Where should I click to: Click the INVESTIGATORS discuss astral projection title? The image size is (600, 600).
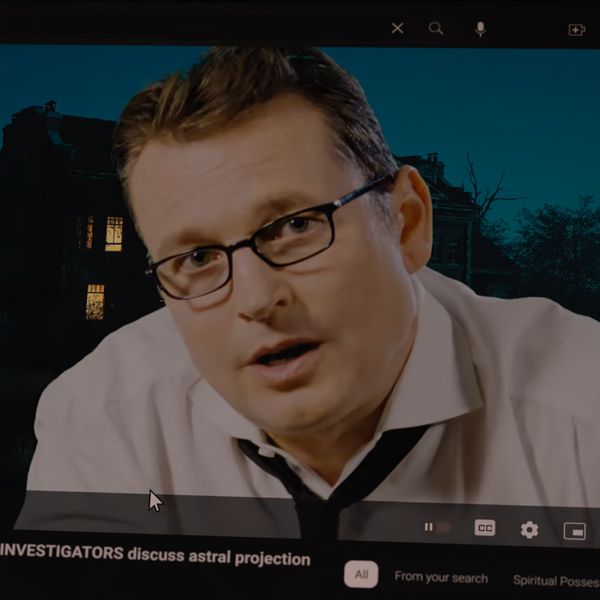click(155, 555)
